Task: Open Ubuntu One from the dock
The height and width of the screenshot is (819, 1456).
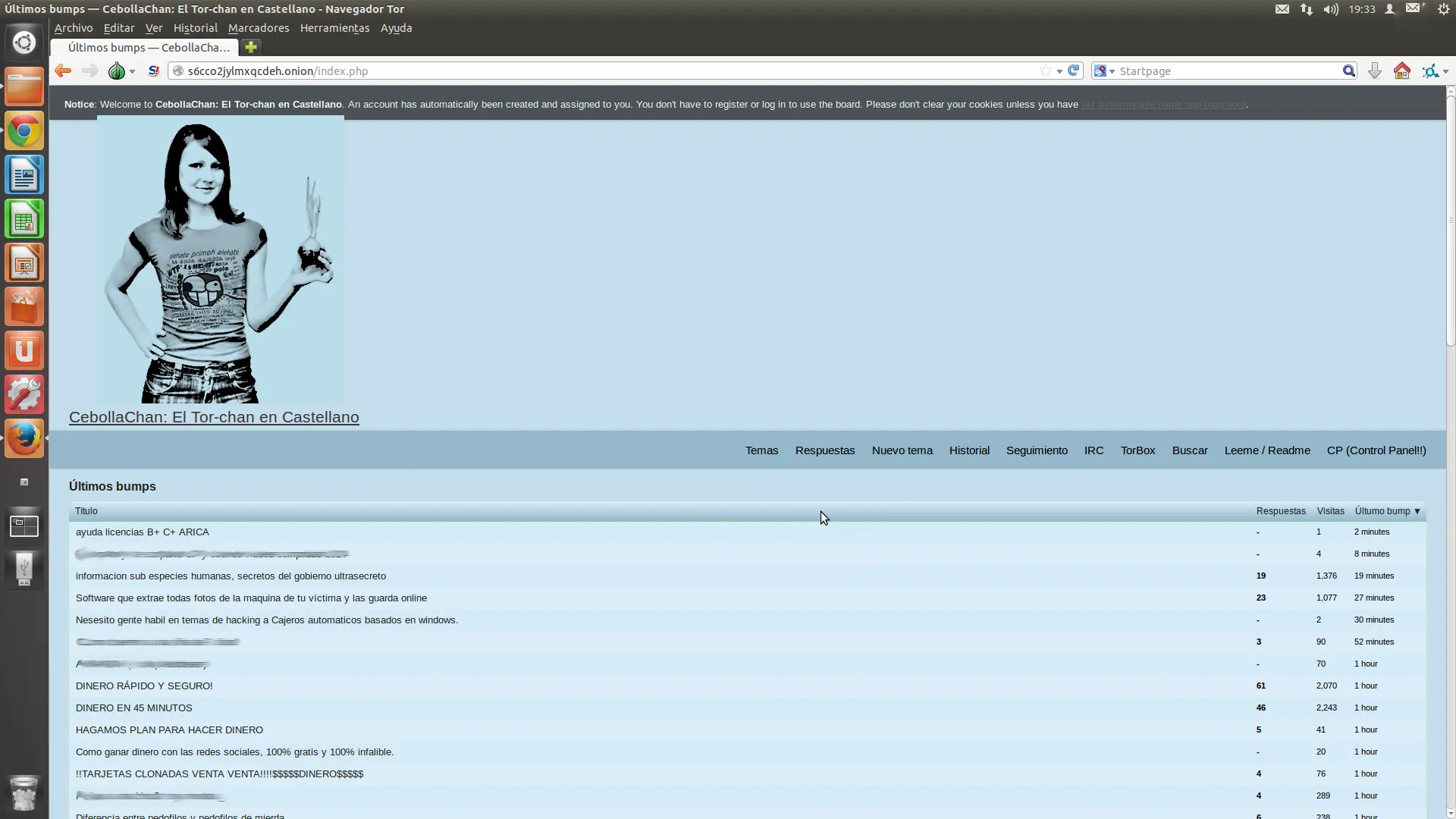Action: tap(24, 351)
